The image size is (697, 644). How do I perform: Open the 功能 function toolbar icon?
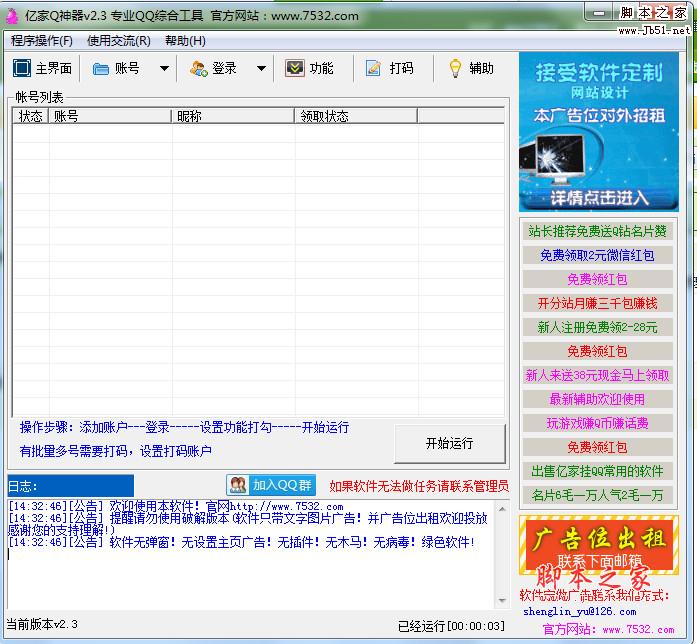point(294,68)
